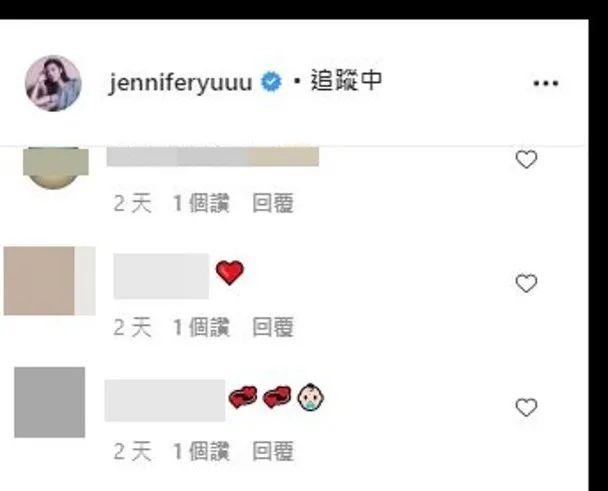
Task: Open the 2天 timestamp of the first comment
Action: pyautogui.click(x=132, y=203)
